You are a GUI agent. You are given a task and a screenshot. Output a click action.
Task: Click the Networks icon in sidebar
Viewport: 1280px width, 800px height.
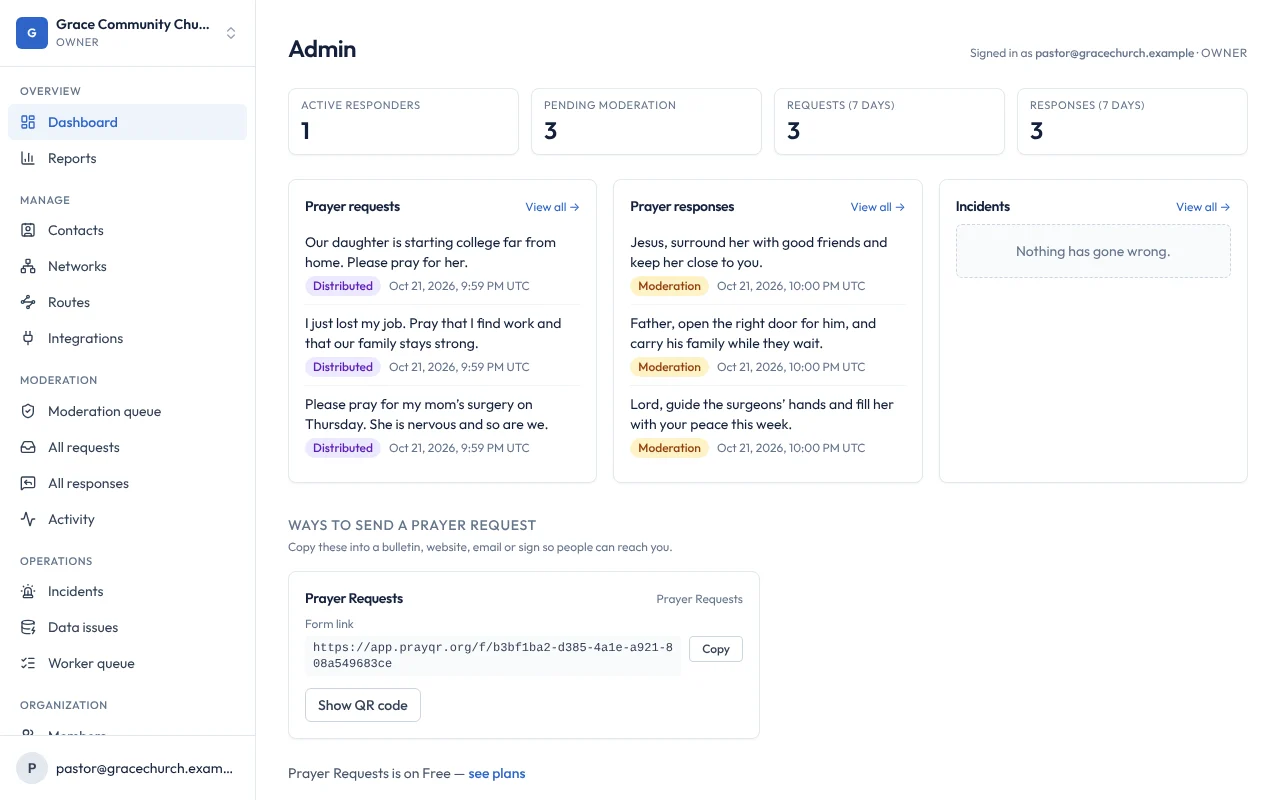point(28,266)
